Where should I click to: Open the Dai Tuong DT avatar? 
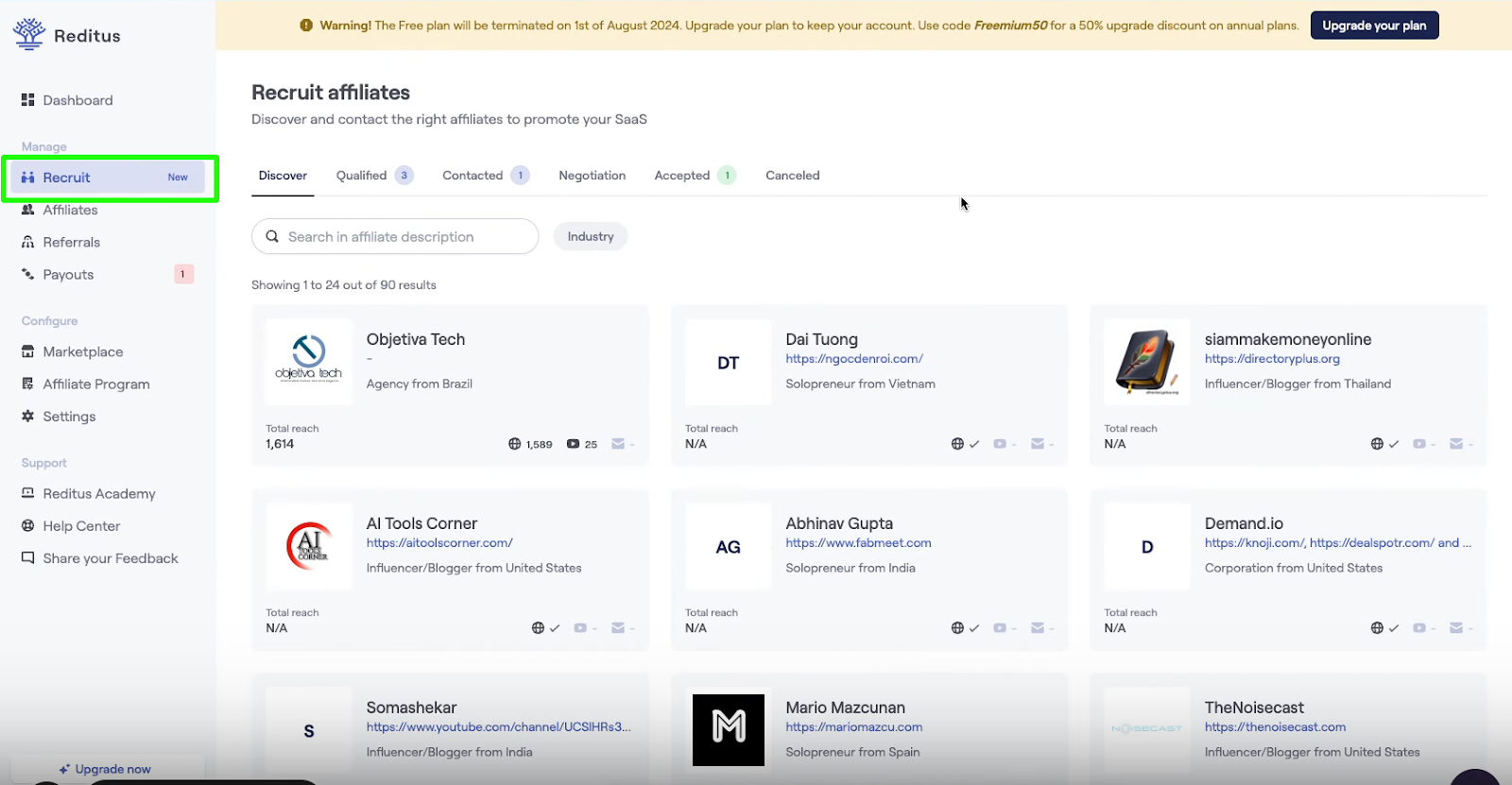point(728,362)
